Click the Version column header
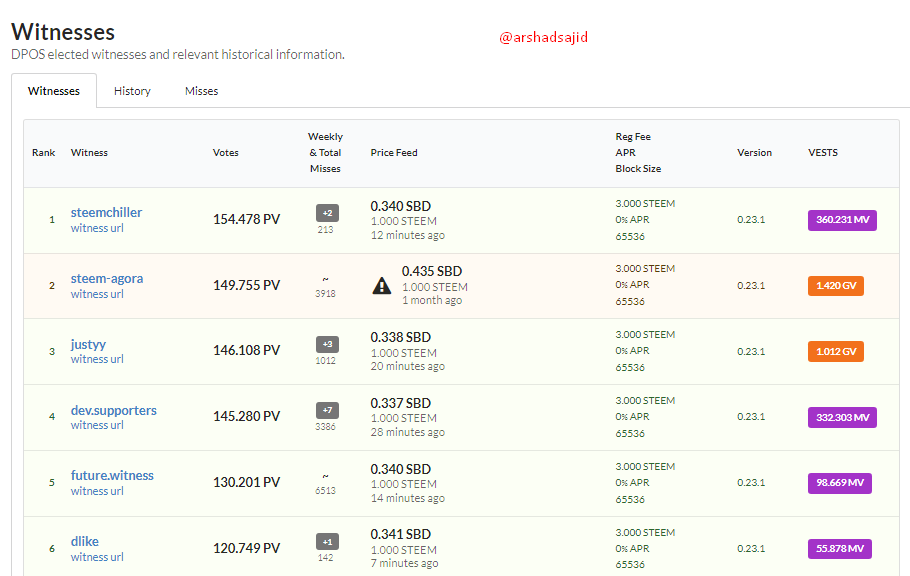The image size is (910, 576). pyautogui.click(x=754, y=153)
